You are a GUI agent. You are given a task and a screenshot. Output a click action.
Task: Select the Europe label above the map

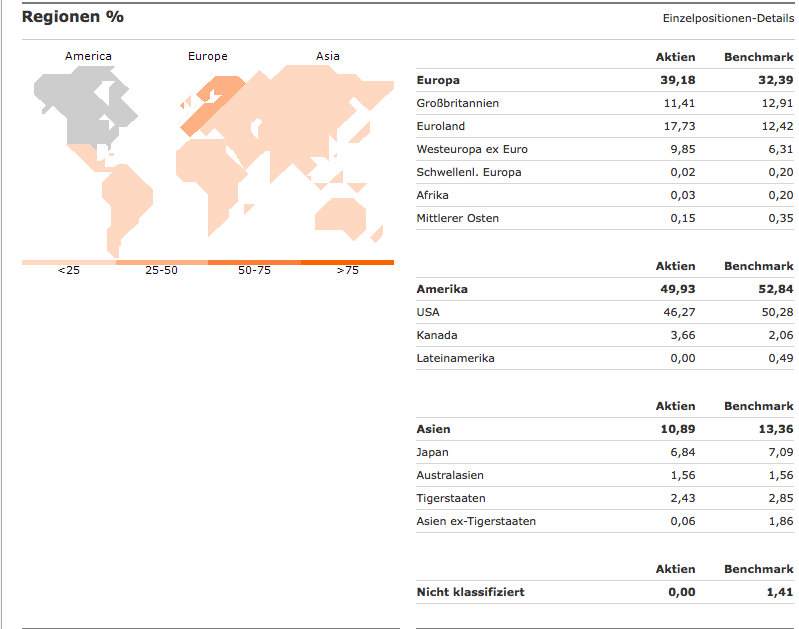[x=208, y=56]
